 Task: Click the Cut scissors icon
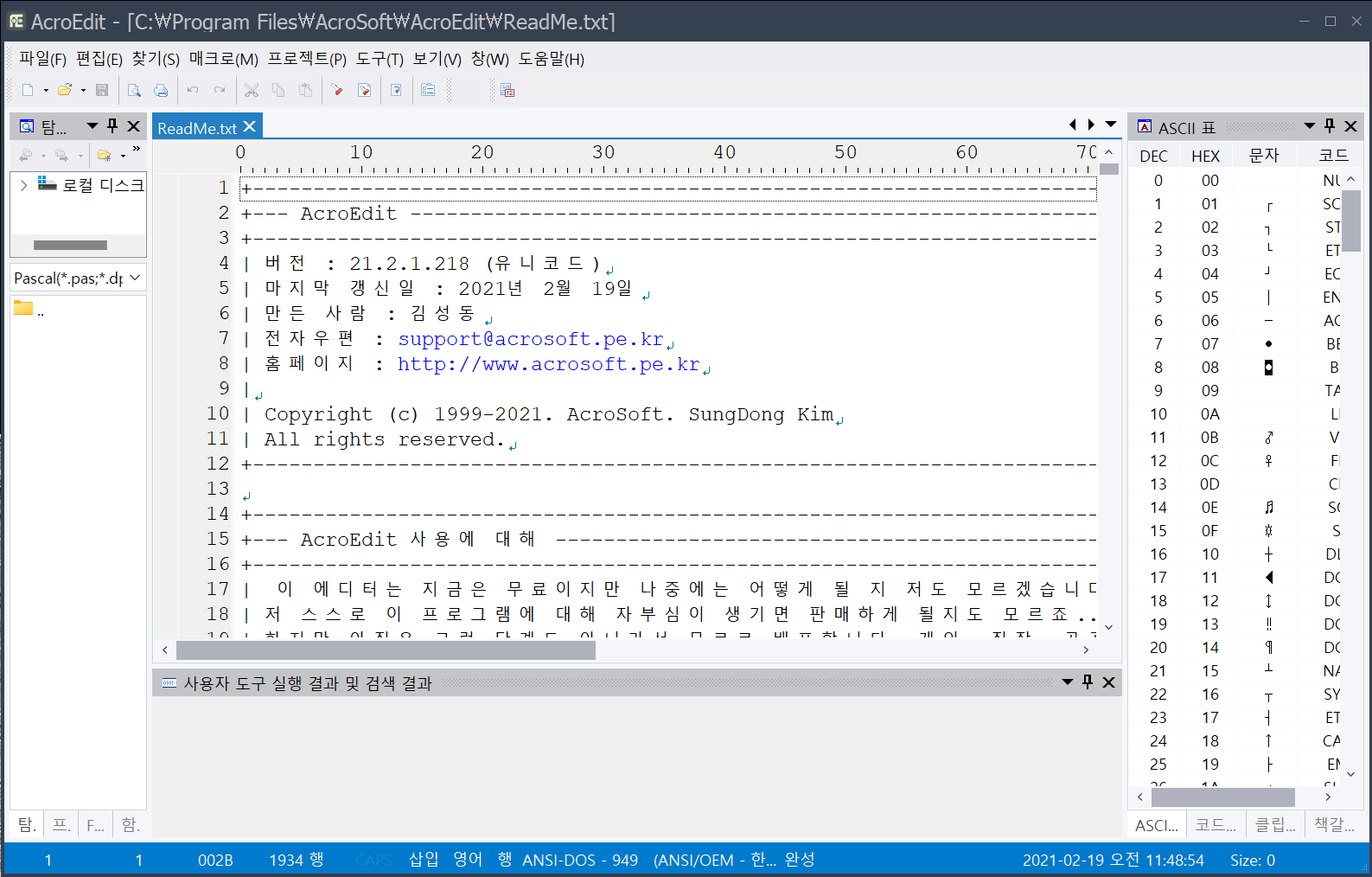(252, 90)
